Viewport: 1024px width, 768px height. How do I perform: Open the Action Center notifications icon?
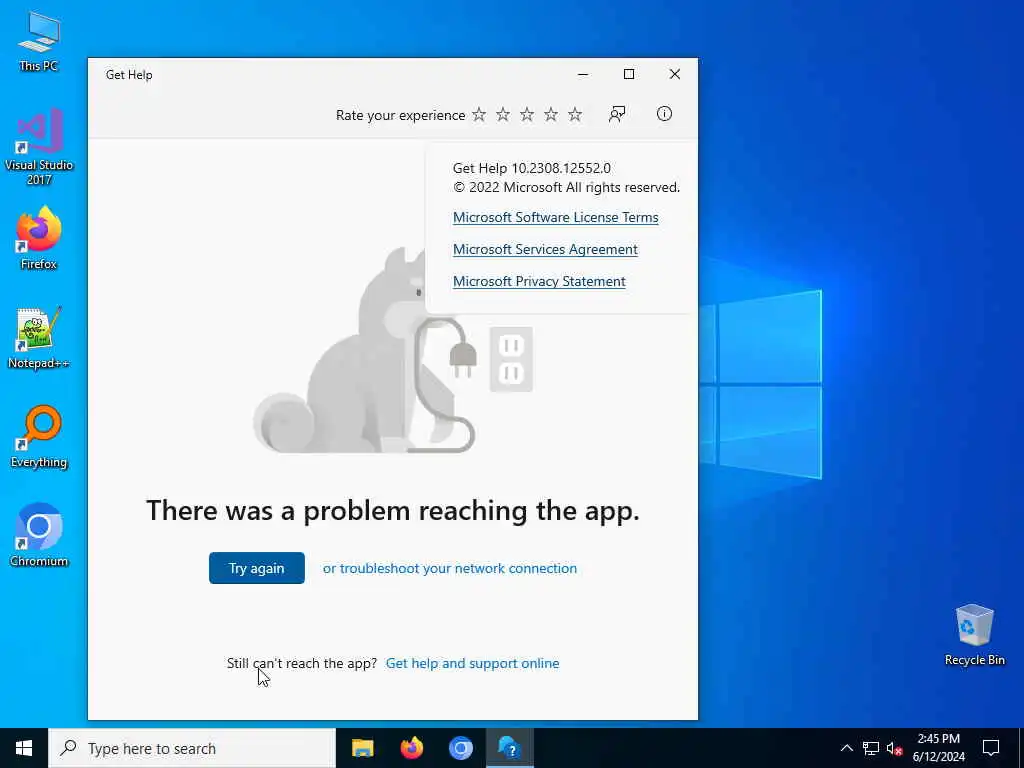(x=991, y=748)
